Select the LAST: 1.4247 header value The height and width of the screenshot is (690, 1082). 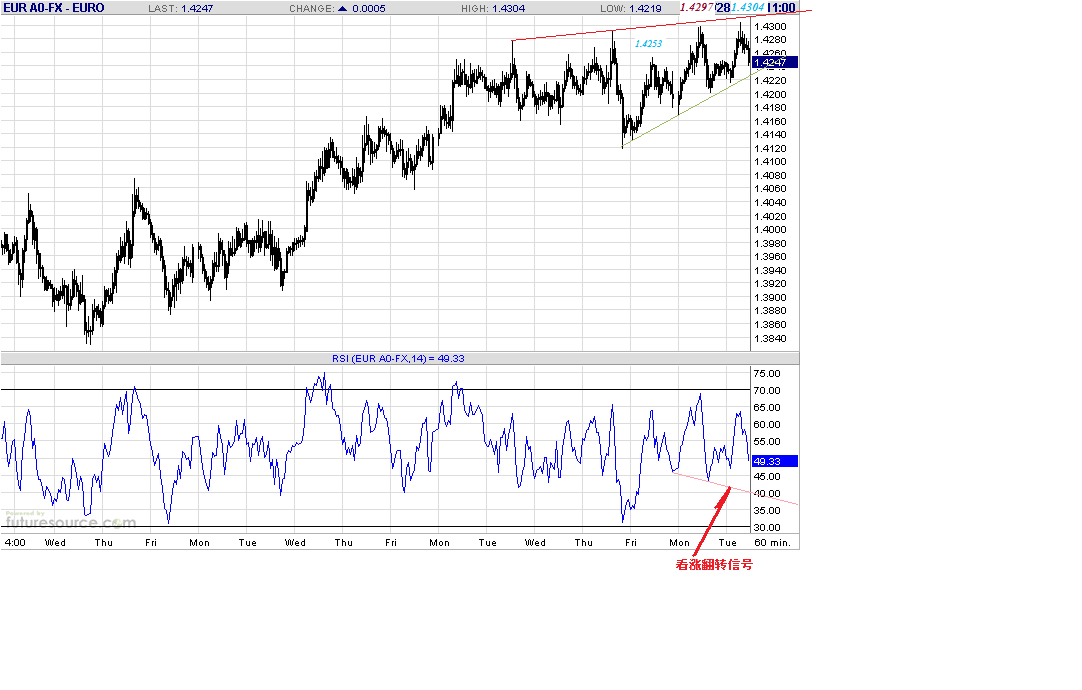[181, 8]
